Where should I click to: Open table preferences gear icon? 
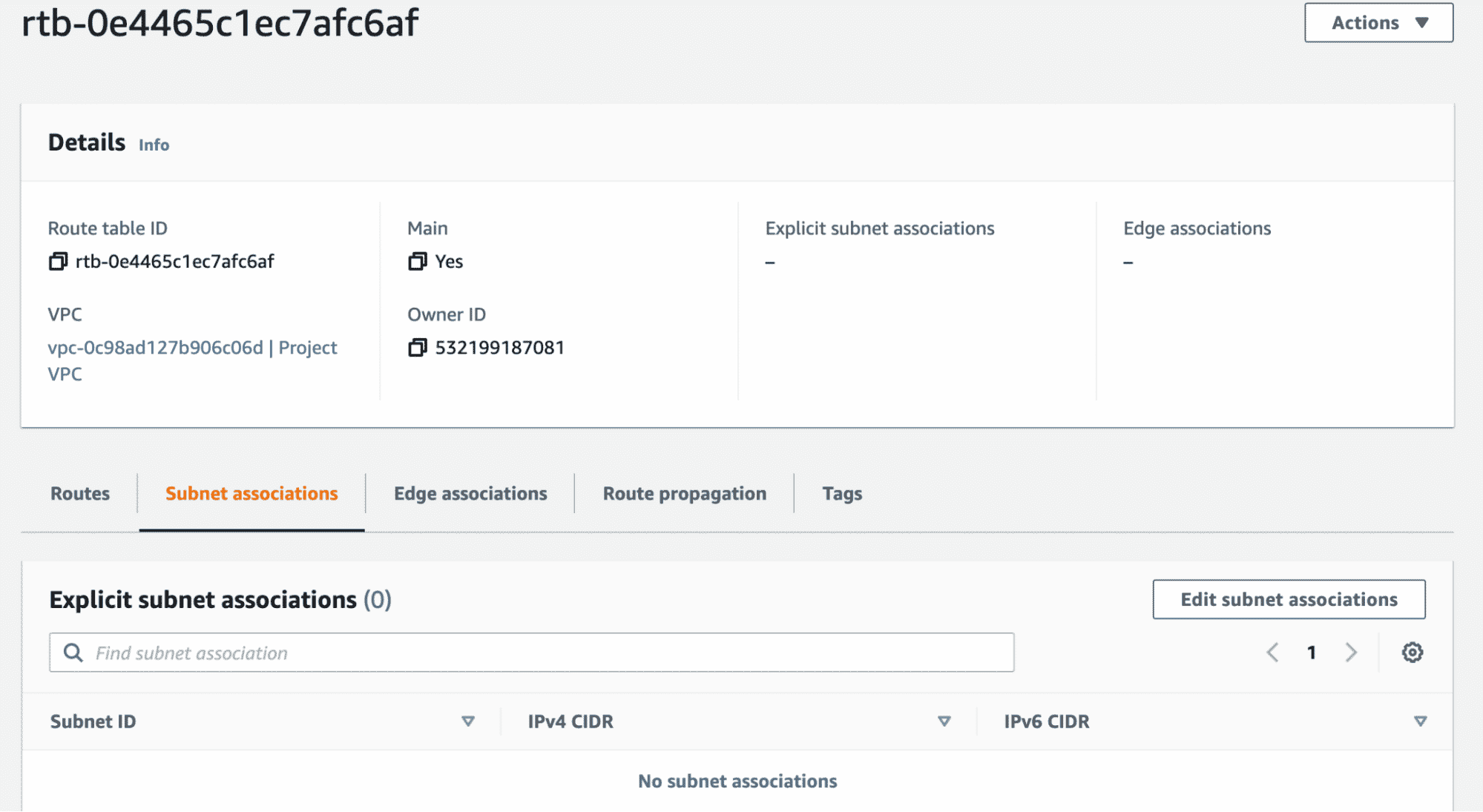(1412, 653)
